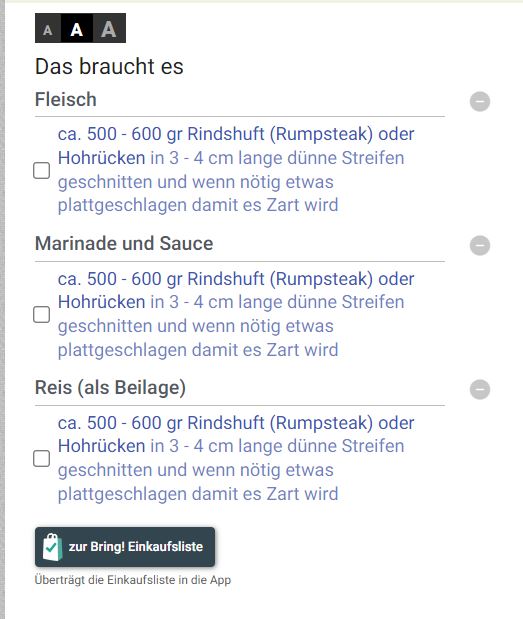Click the Reis (als Beilage) heading
Screen dimensions: 523x619
(110, 387)
